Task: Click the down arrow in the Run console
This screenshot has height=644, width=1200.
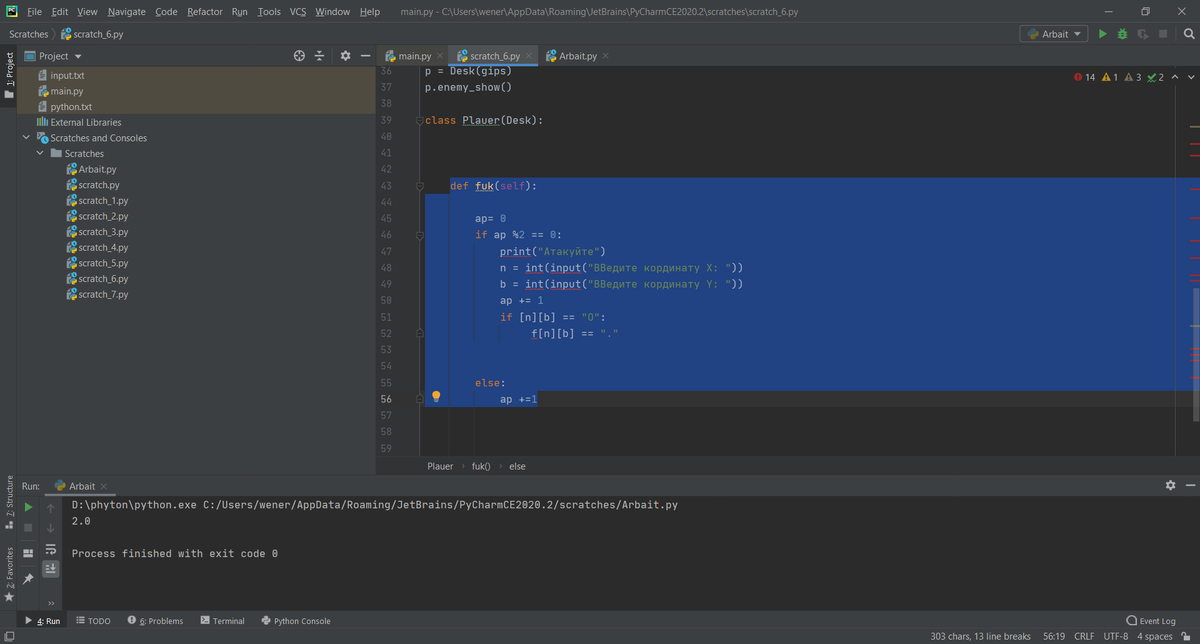Action: 51,528
